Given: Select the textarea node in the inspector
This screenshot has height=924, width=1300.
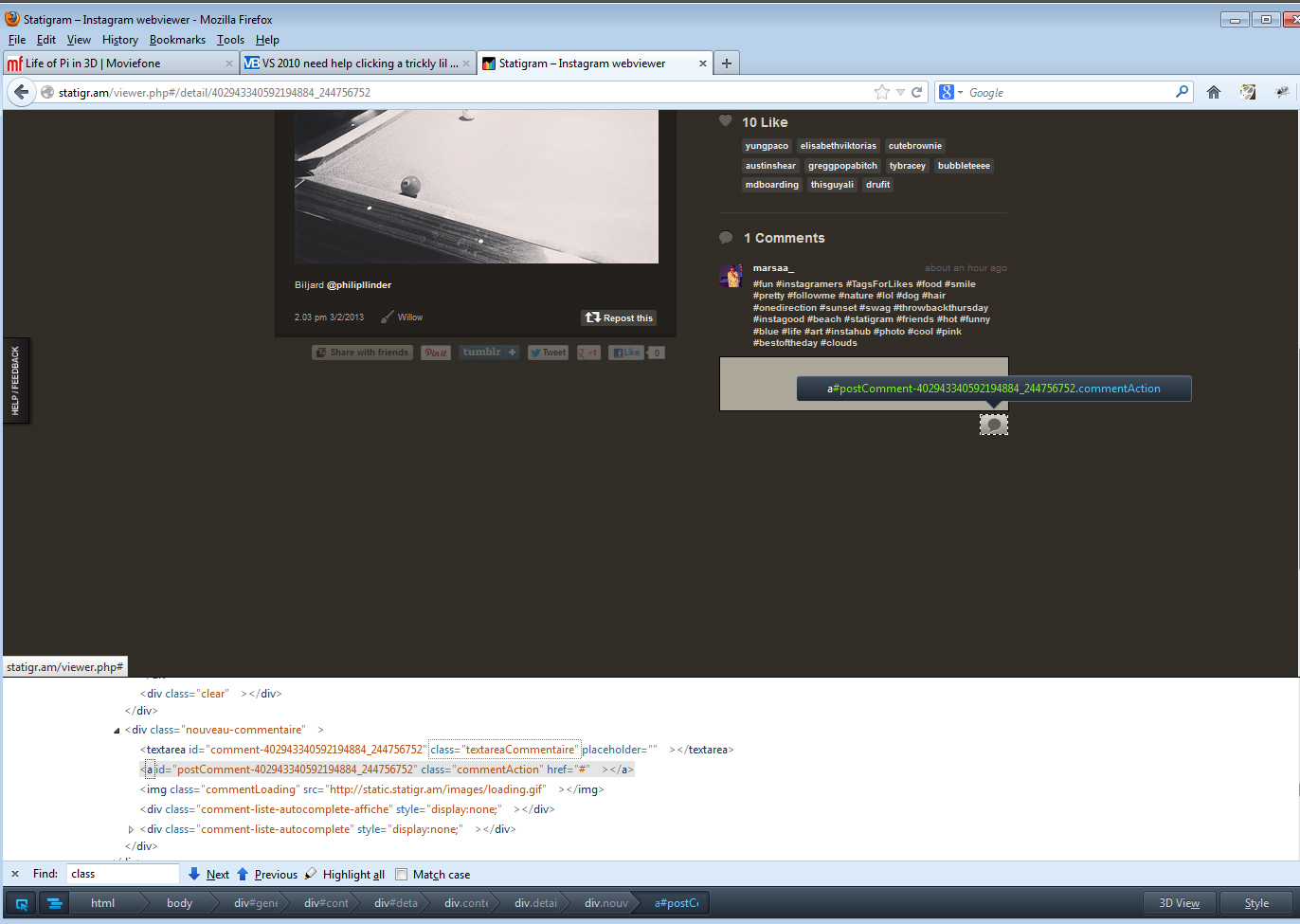Looking at the screenshot, I should click(437, 750).
